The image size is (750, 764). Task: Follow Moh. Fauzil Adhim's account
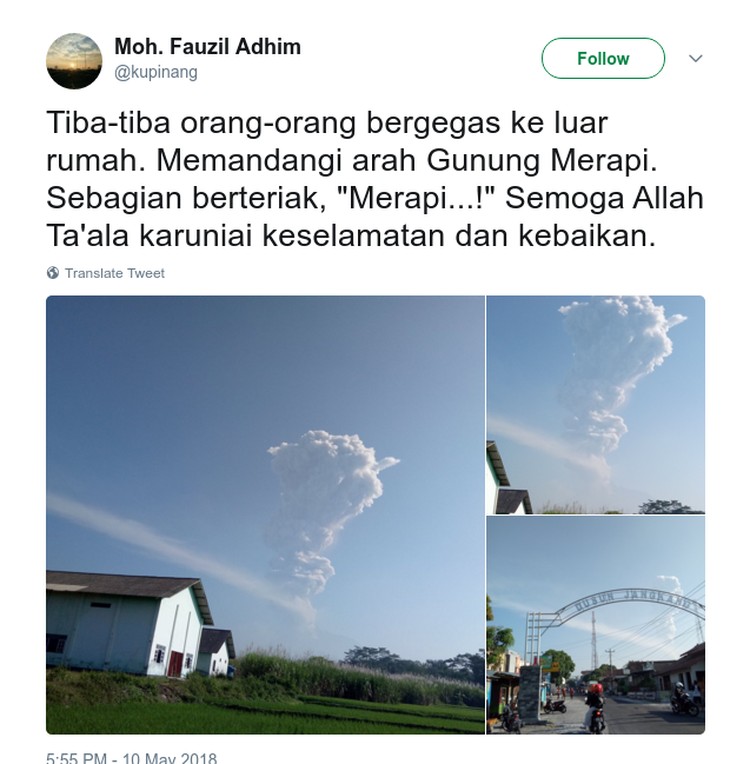point(603,58)
